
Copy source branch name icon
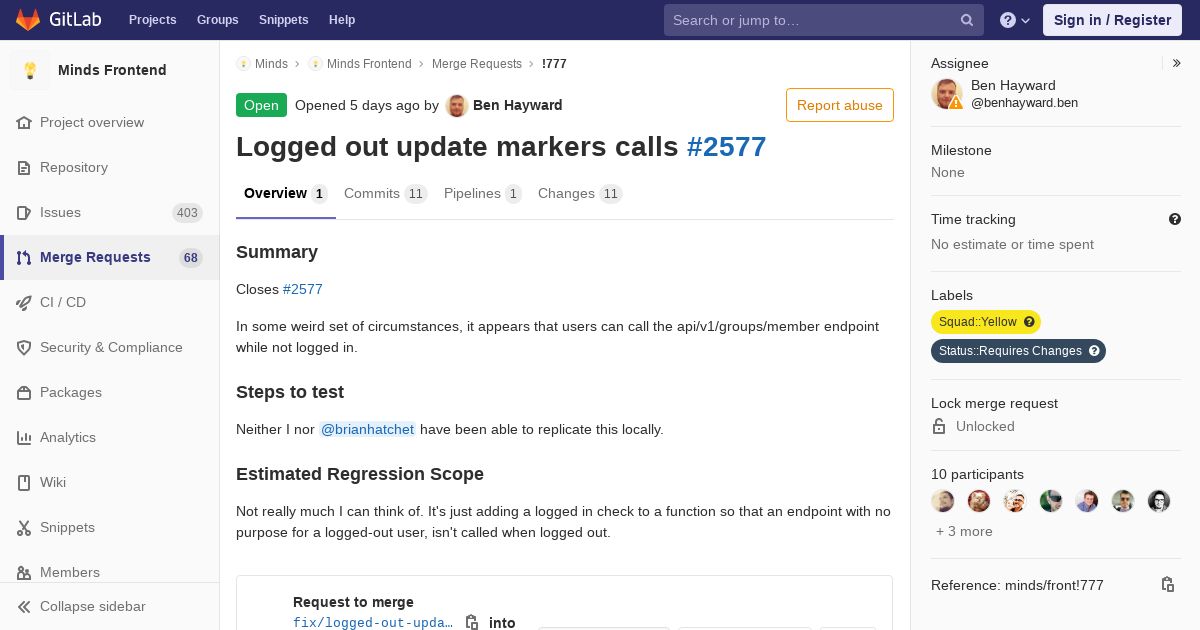(x=472, y=623)
